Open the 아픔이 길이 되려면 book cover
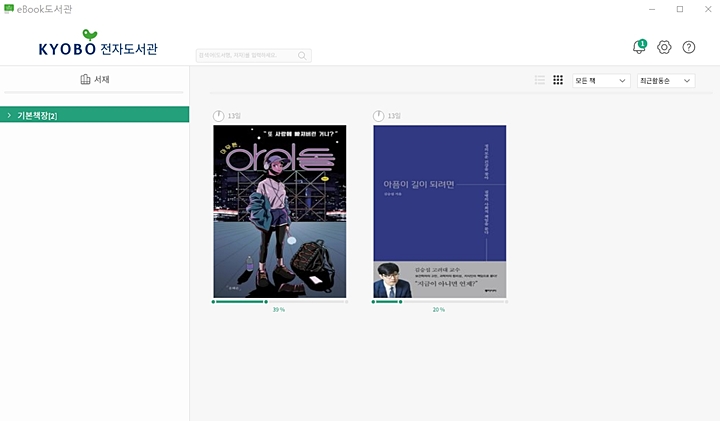The height and width of the screenshot is (421, 720). (x=440, y=211)
